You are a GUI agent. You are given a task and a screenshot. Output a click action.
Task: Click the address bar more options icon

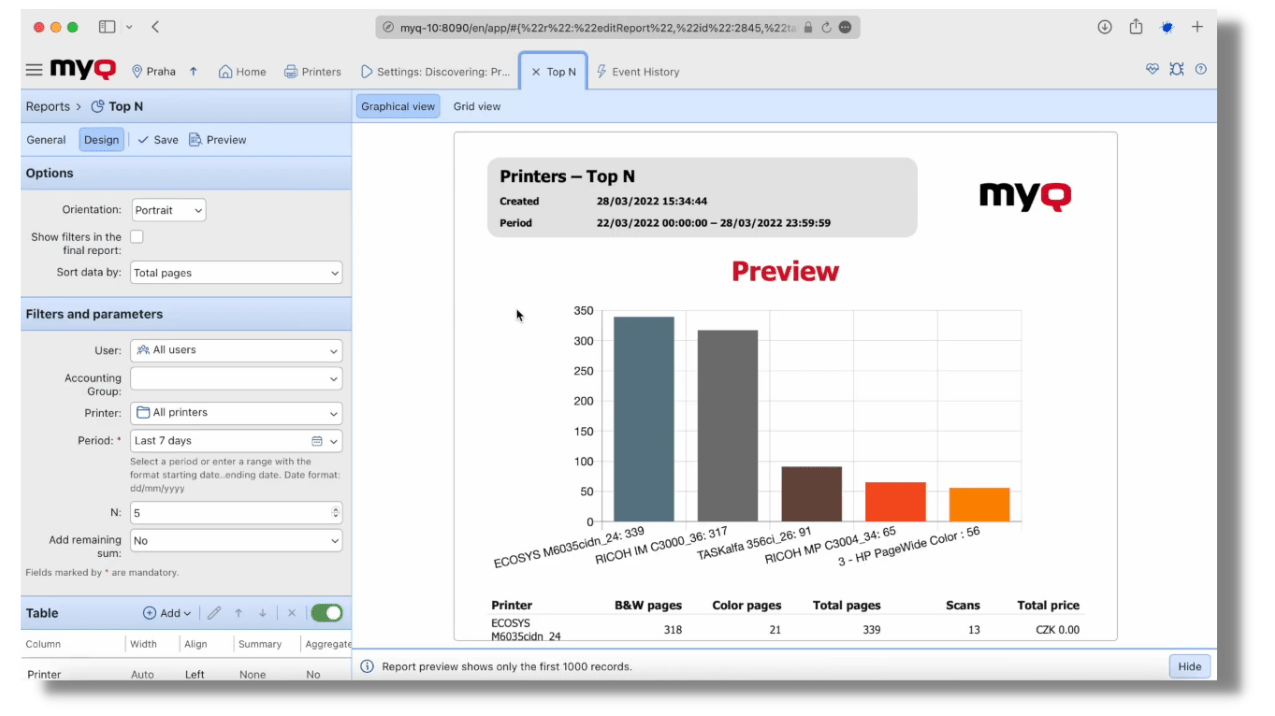coord(846,28)
